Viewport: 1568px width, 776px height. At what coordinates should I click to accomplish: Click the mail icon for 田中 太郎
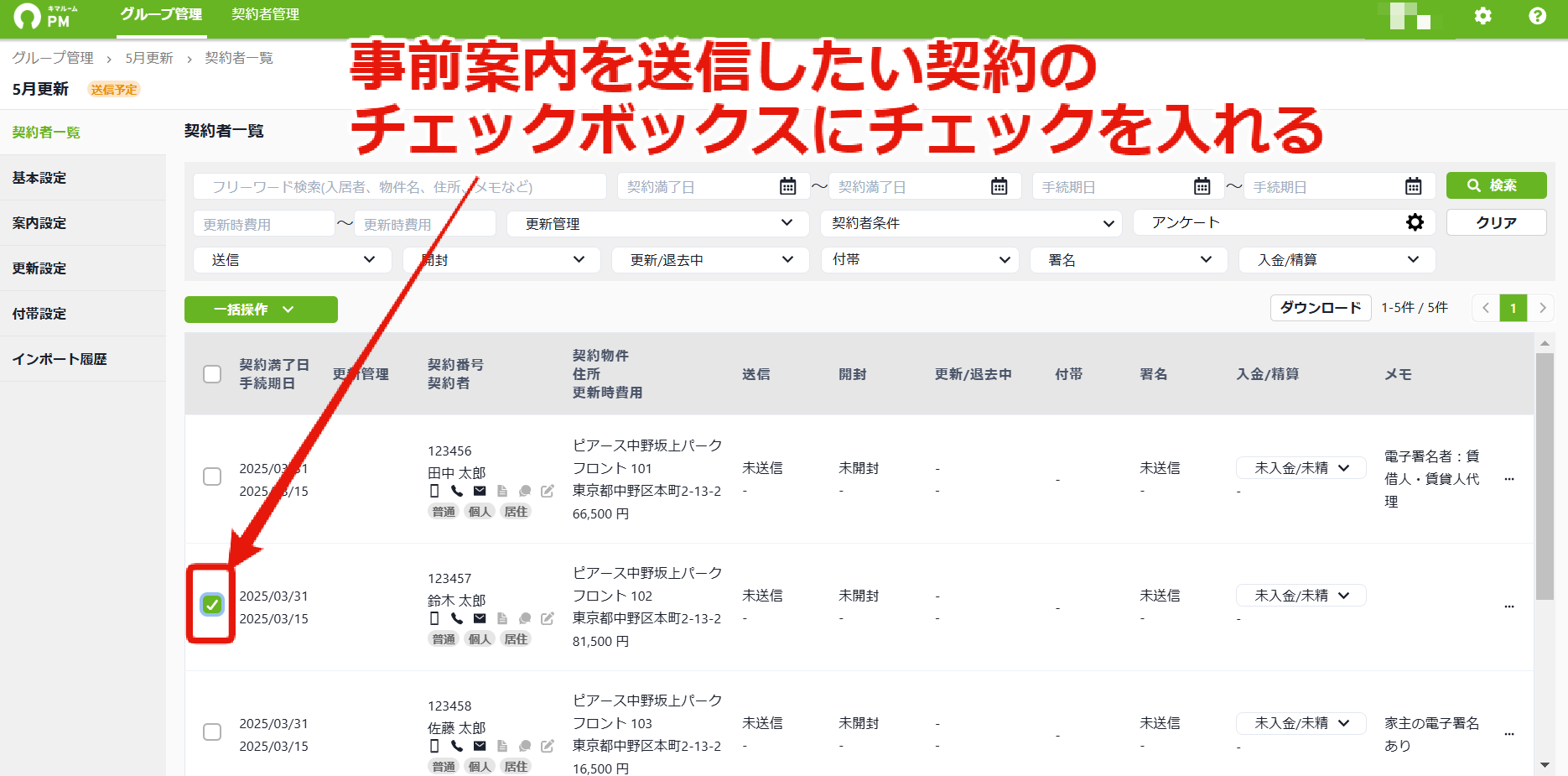(x=480, y=491)
